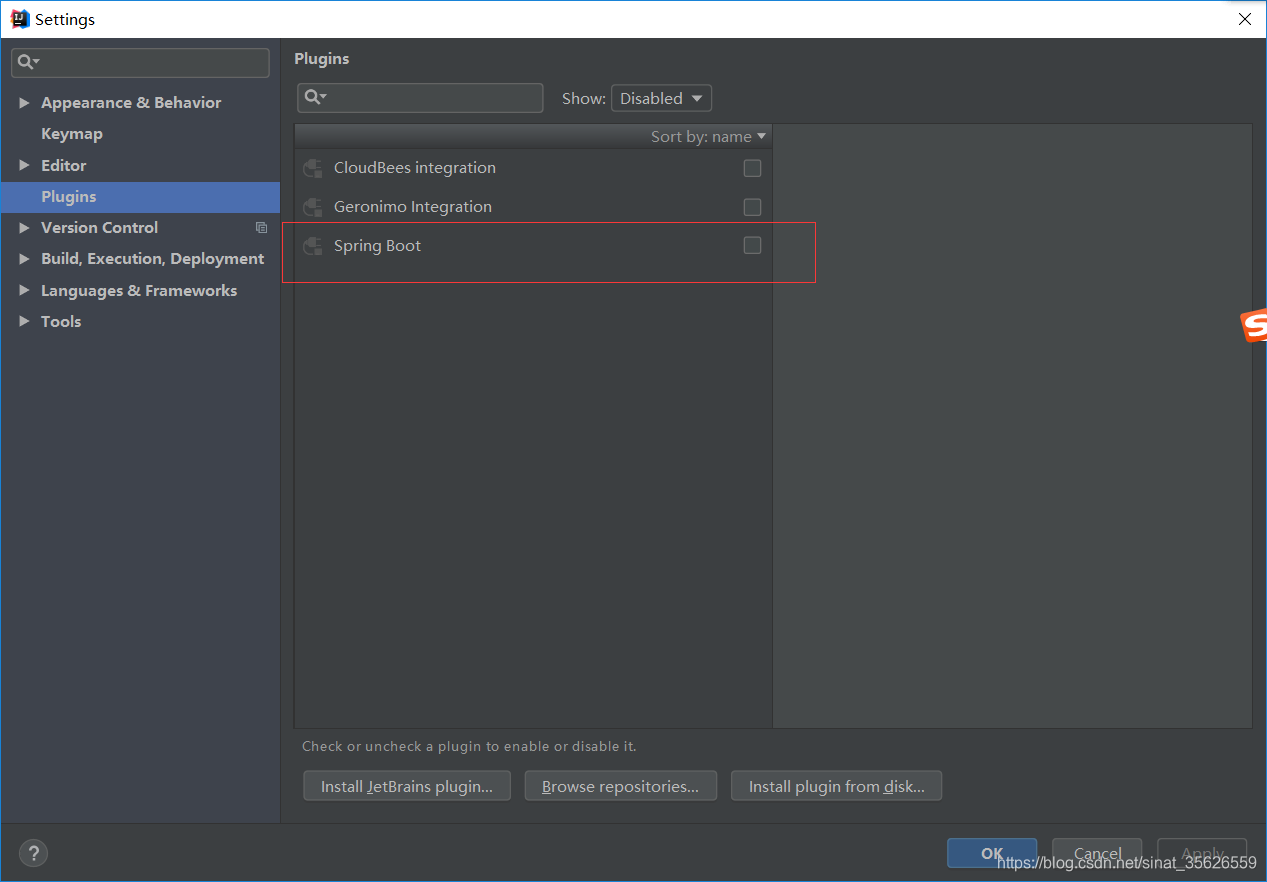Select the Geronimo Integration row text
Viewport: 1267px width, 882px height.
[413, 207]
